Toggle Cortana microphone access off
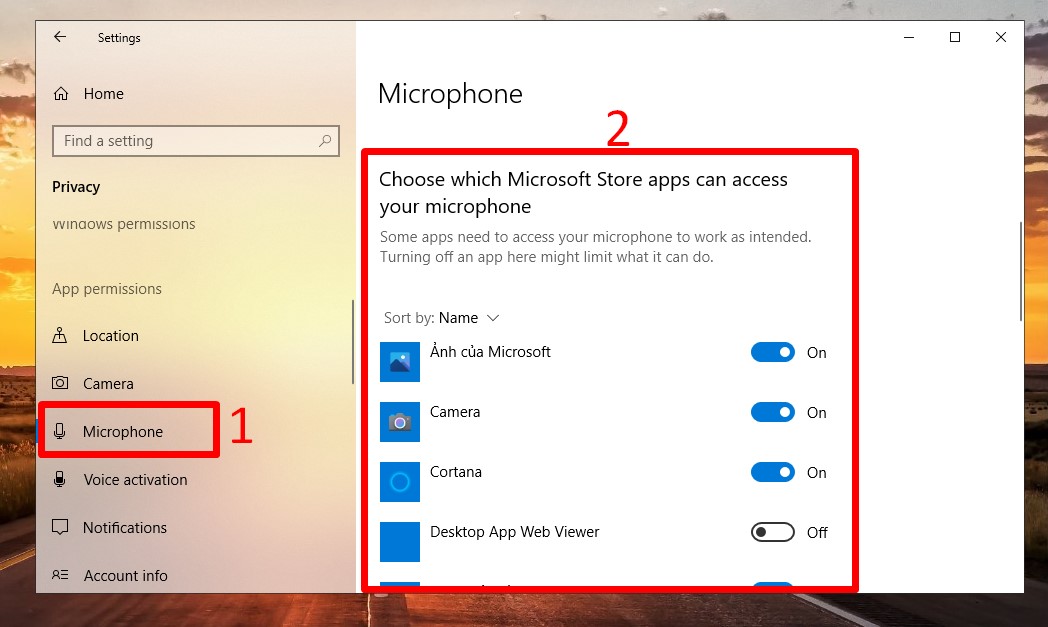The width and height of the screenshot is (1048, 627). click(x=773, y=472)
